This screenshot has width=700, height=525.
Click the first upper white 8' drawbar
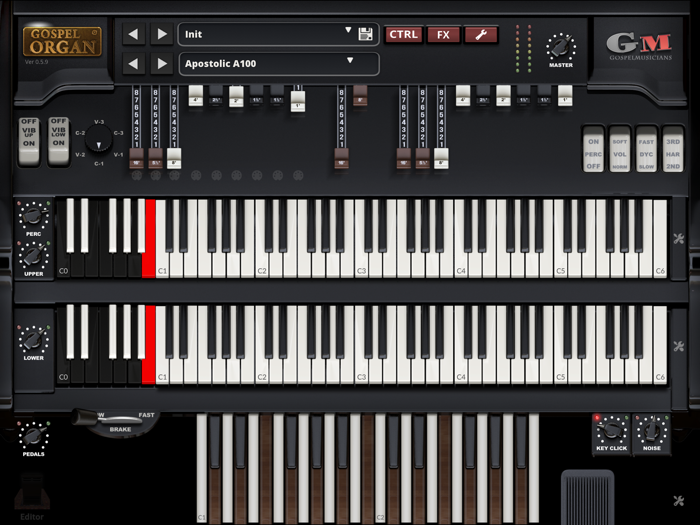pyautogui.click(x=174, y=158)
